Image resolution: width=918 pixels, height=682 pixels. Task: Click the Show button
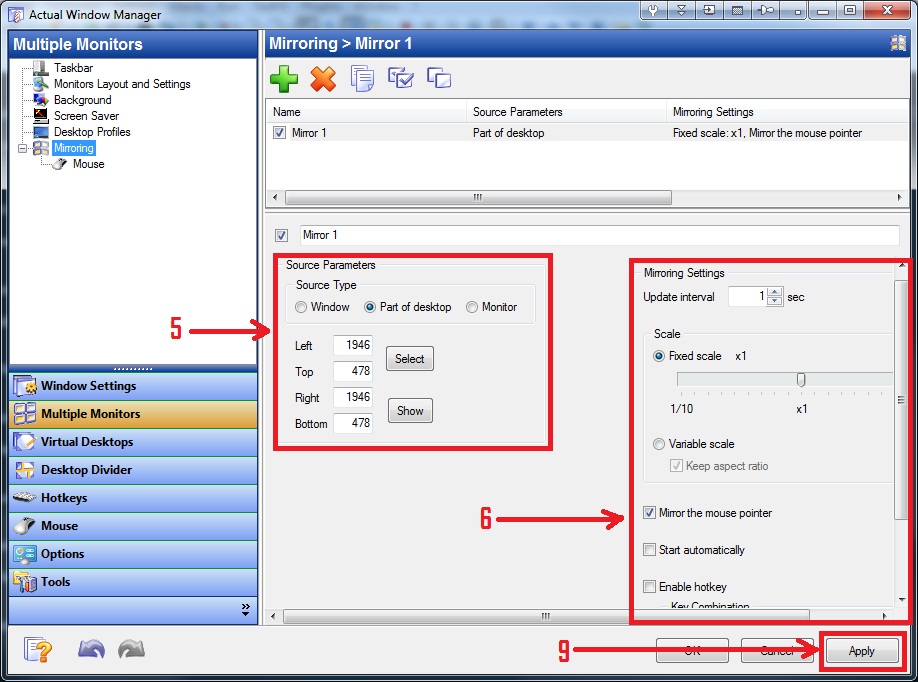410,411
